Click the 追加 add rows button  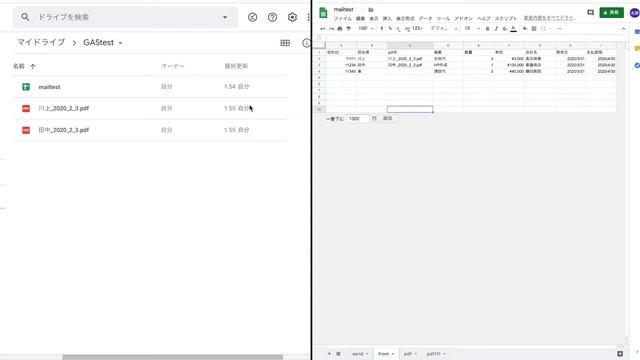tap(387, 118)
